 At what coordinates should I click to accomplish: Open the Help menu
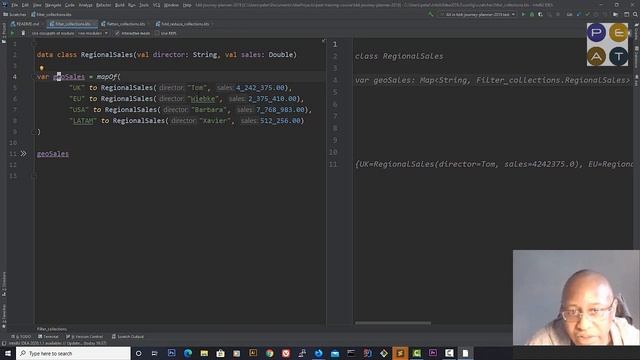pos(187,5)
